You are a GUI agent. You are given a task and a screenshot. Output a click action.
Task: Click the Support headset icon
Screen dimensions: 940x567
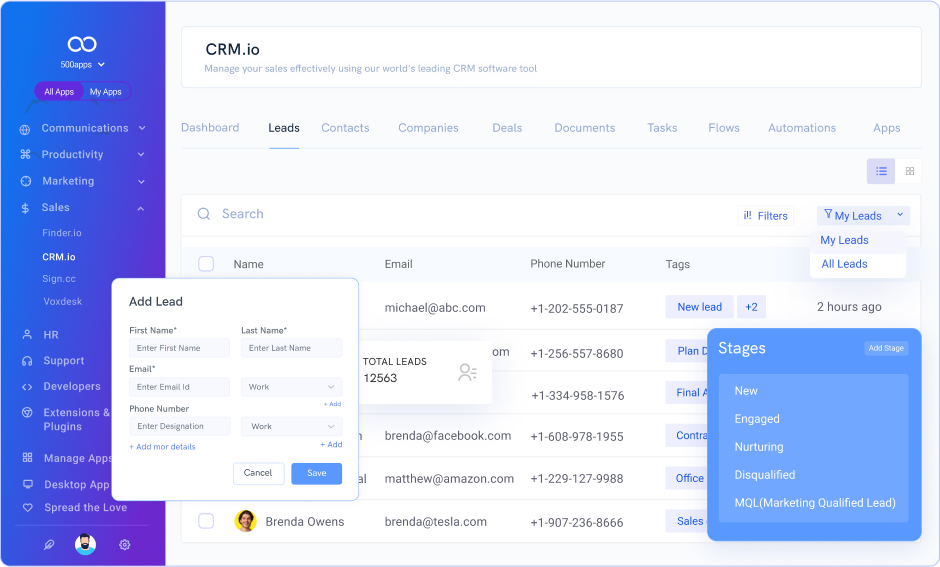click(x=27, y=361)
